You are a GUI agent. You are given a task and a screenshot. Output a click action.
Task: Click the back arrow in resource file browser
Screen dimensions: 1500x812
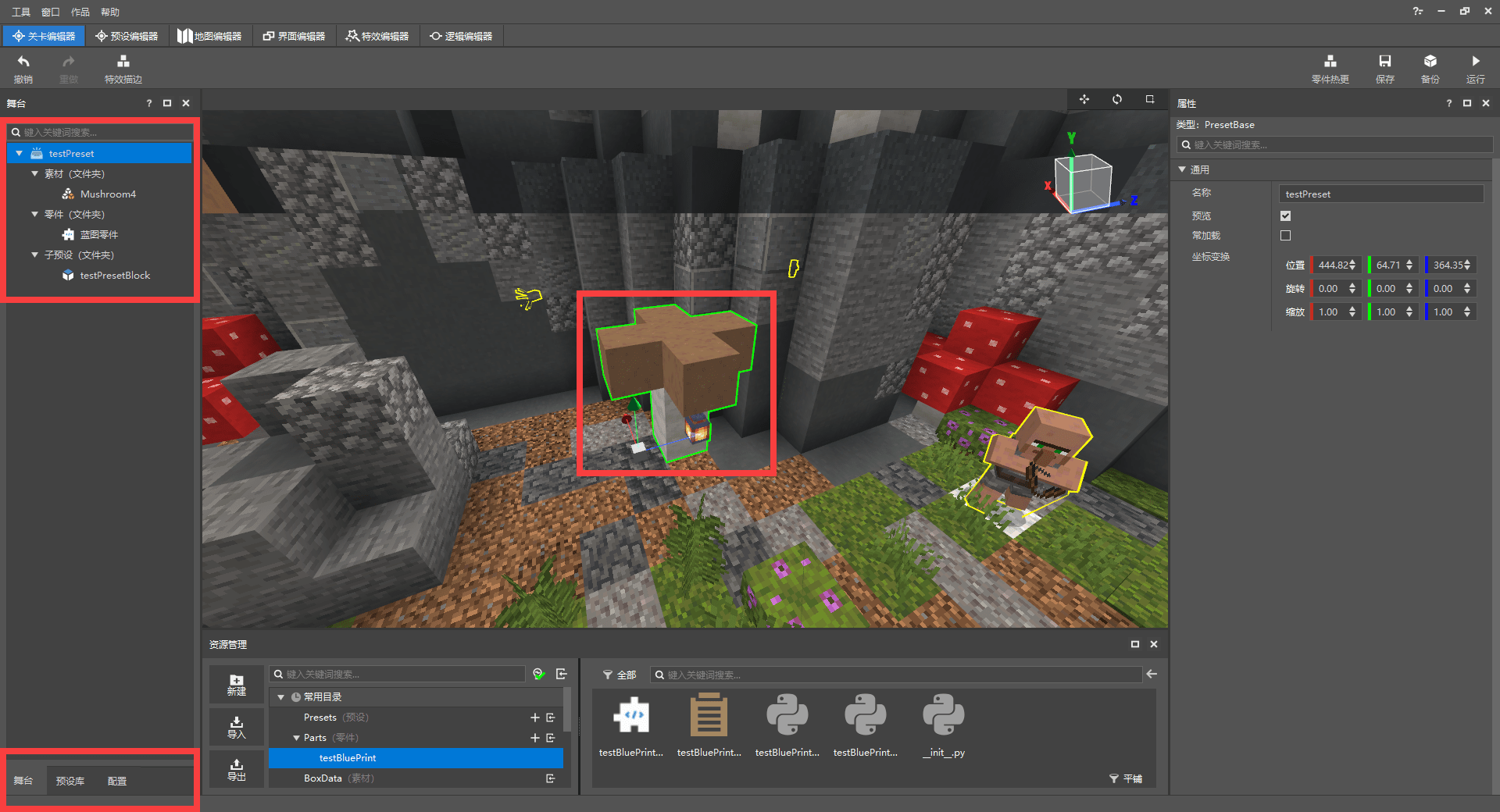1152,674
